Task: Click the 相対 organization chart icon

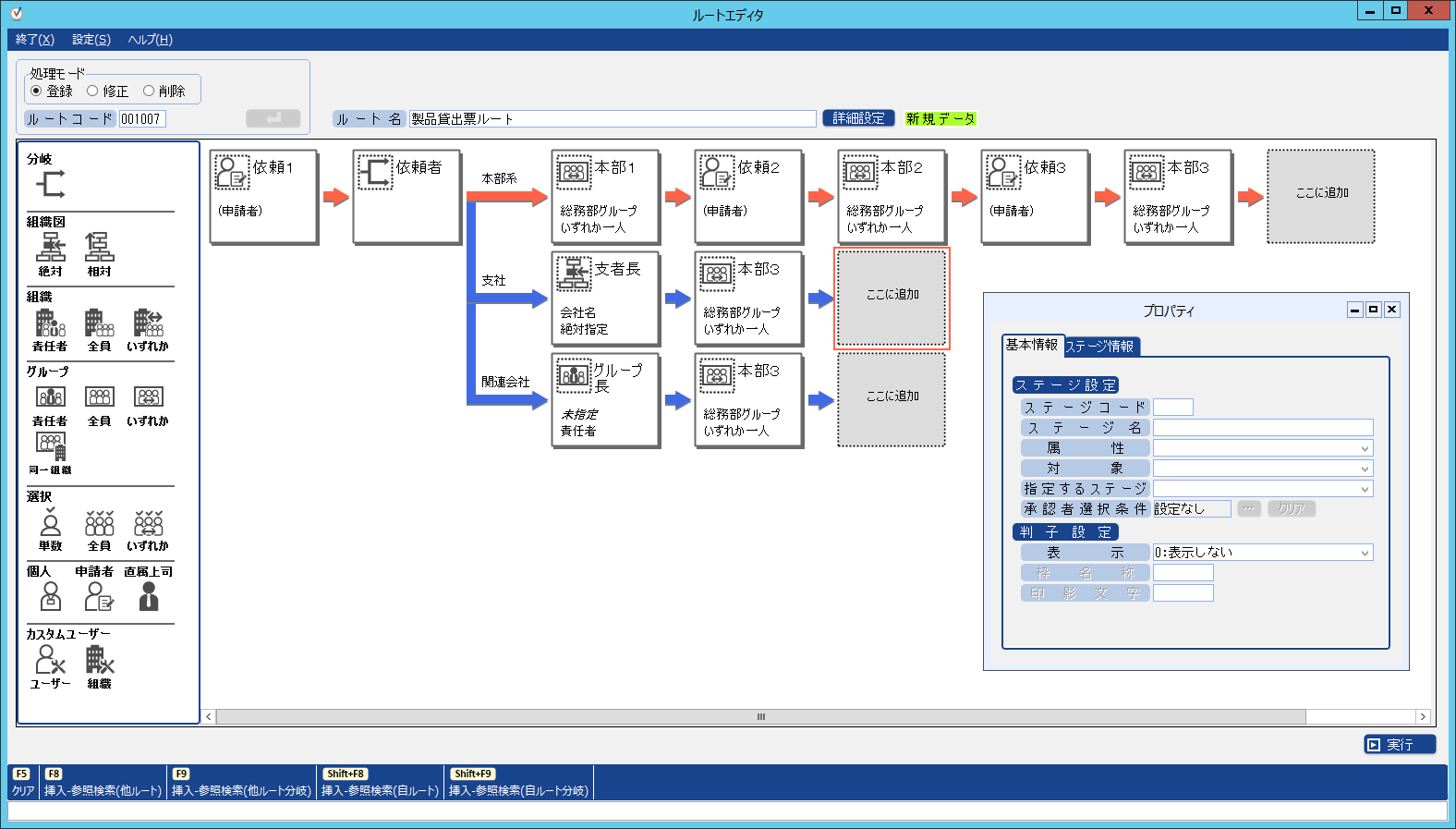Action: [99, 248]
